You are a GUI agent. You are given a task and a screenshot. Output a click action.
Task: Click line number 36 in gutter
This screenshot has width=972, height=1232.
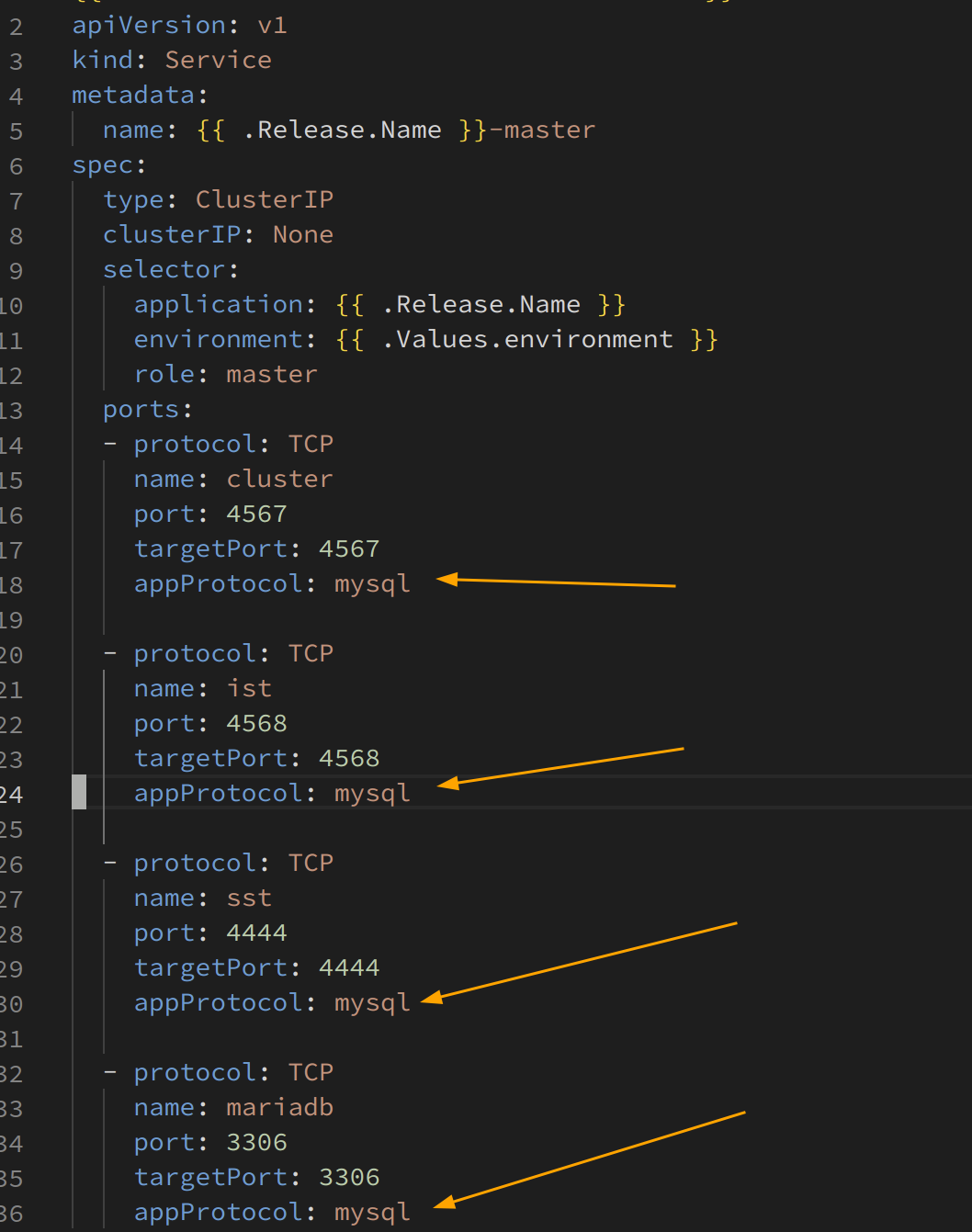tap(11, 1214)
